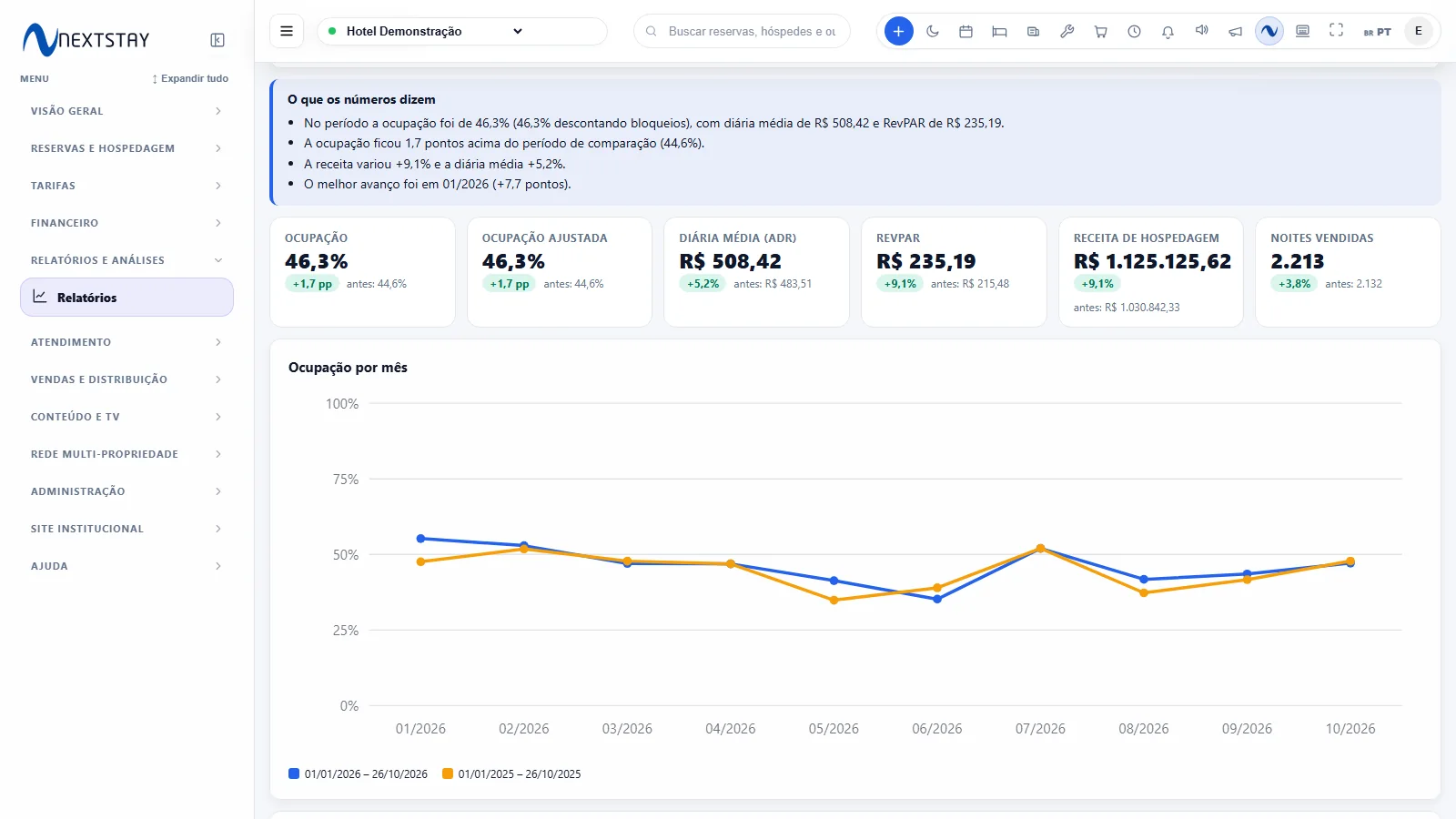Screen dimensions: 1456x819
Task: Open the Administração menu
Action: coord(126,491)
